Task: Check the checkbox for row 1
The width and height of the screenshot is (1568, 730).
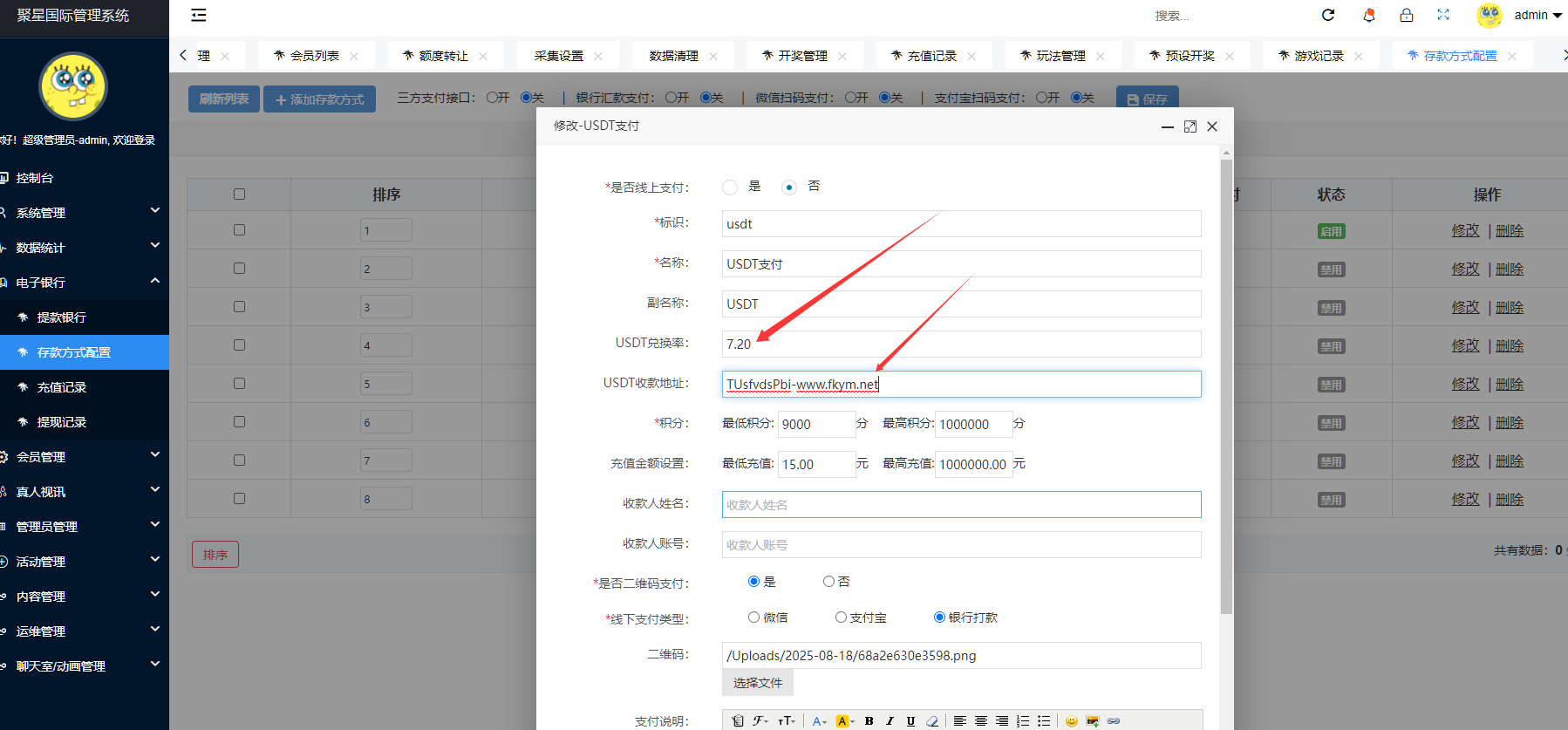Action: pos(239,230)
